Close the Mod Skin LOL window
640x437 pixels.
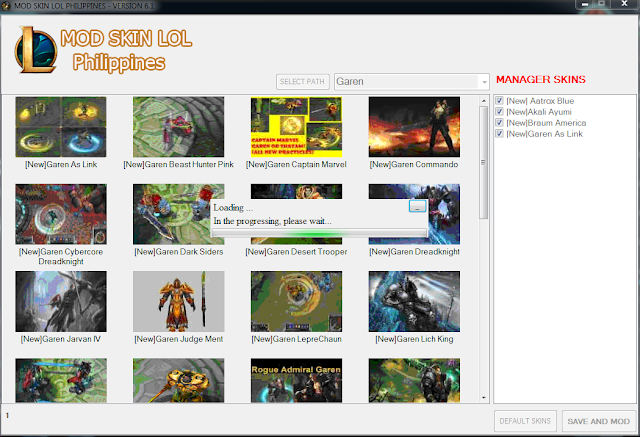[624, 4]
